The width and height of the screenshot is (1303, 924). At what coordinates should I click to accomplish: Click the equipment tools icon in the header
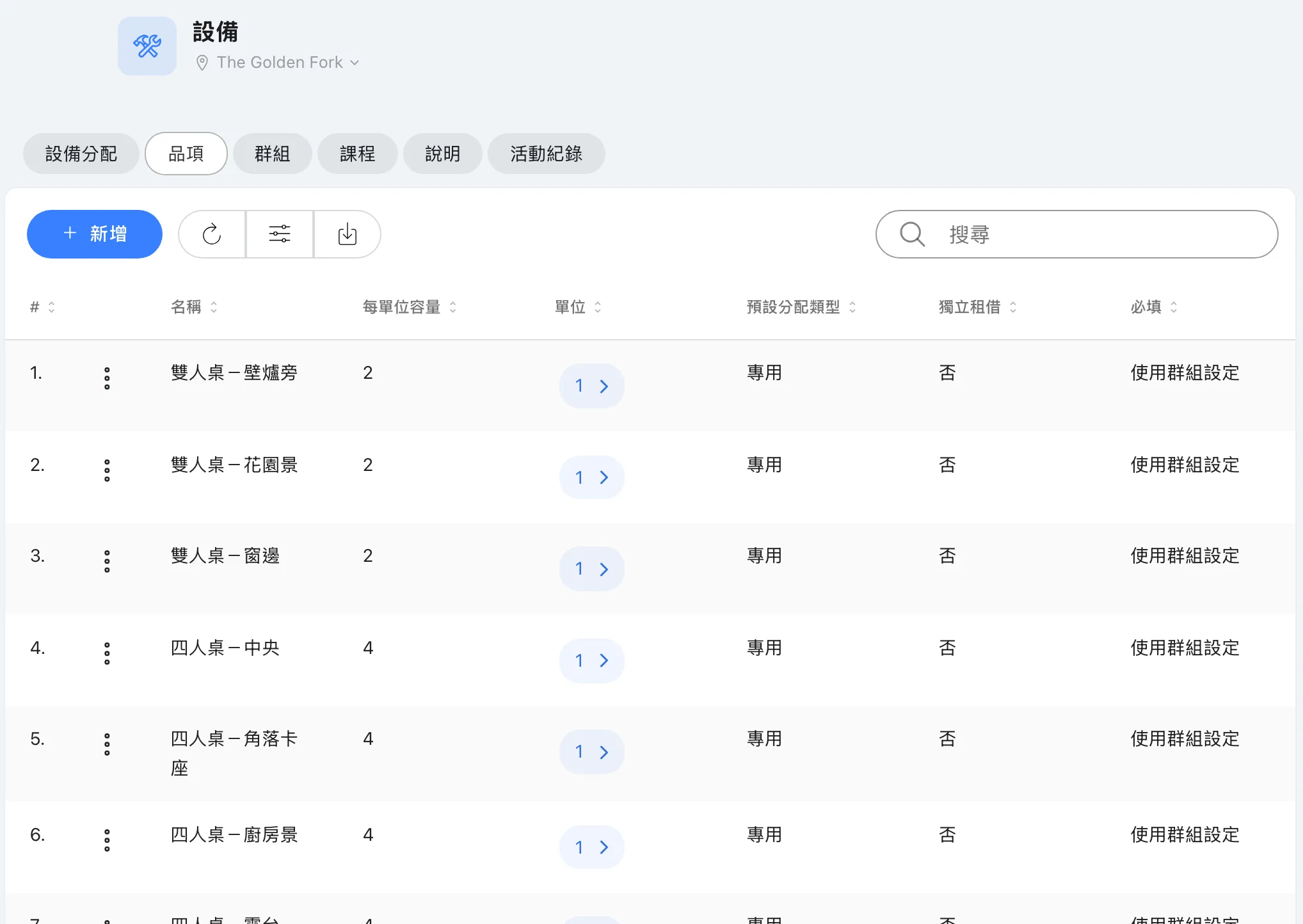(147, 46)
